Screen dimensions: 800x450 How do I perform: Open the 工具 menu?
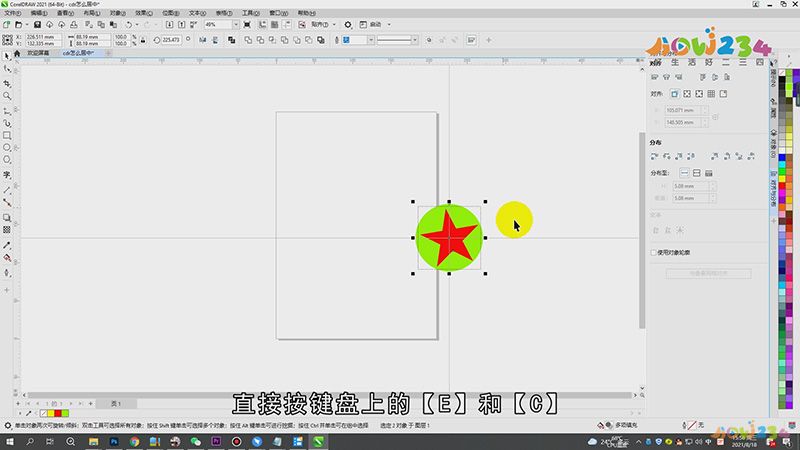pyautogui.click(x=251, y=13)
